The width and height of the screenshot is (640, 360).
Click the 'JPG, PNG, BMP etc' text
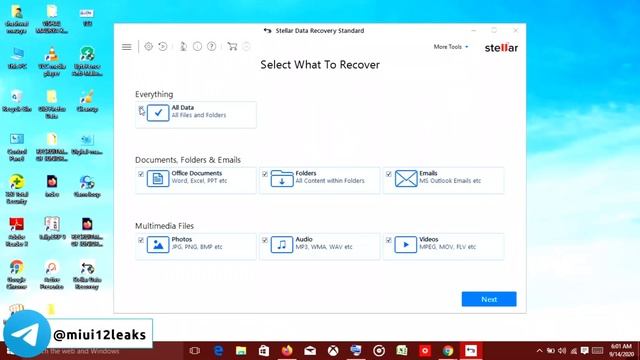point(197,247)
